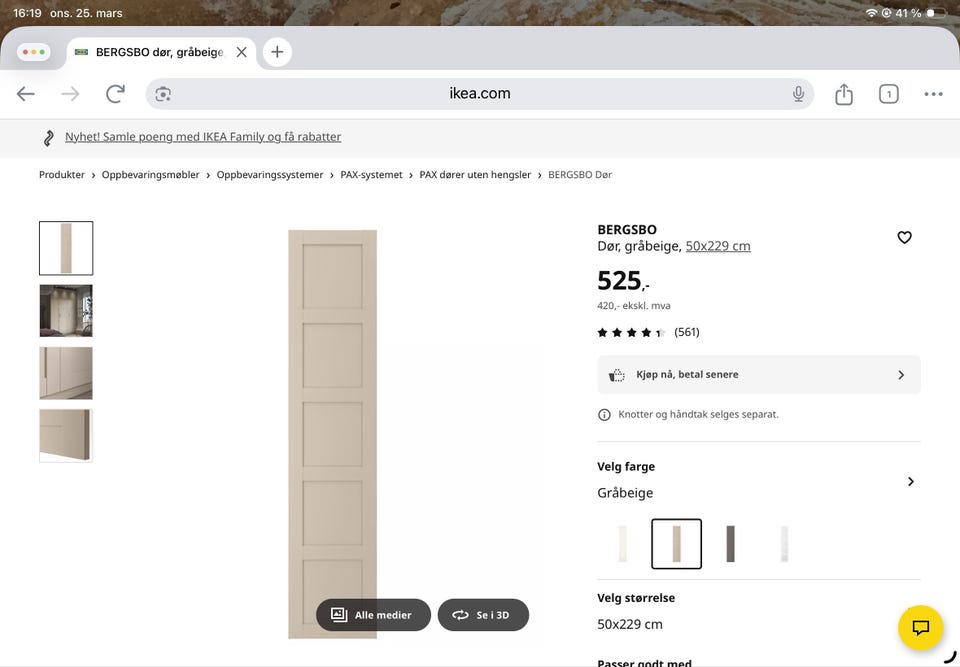960x667 pixels.
Task: Open the Se i 3D viewer
Action: (483, 615)
